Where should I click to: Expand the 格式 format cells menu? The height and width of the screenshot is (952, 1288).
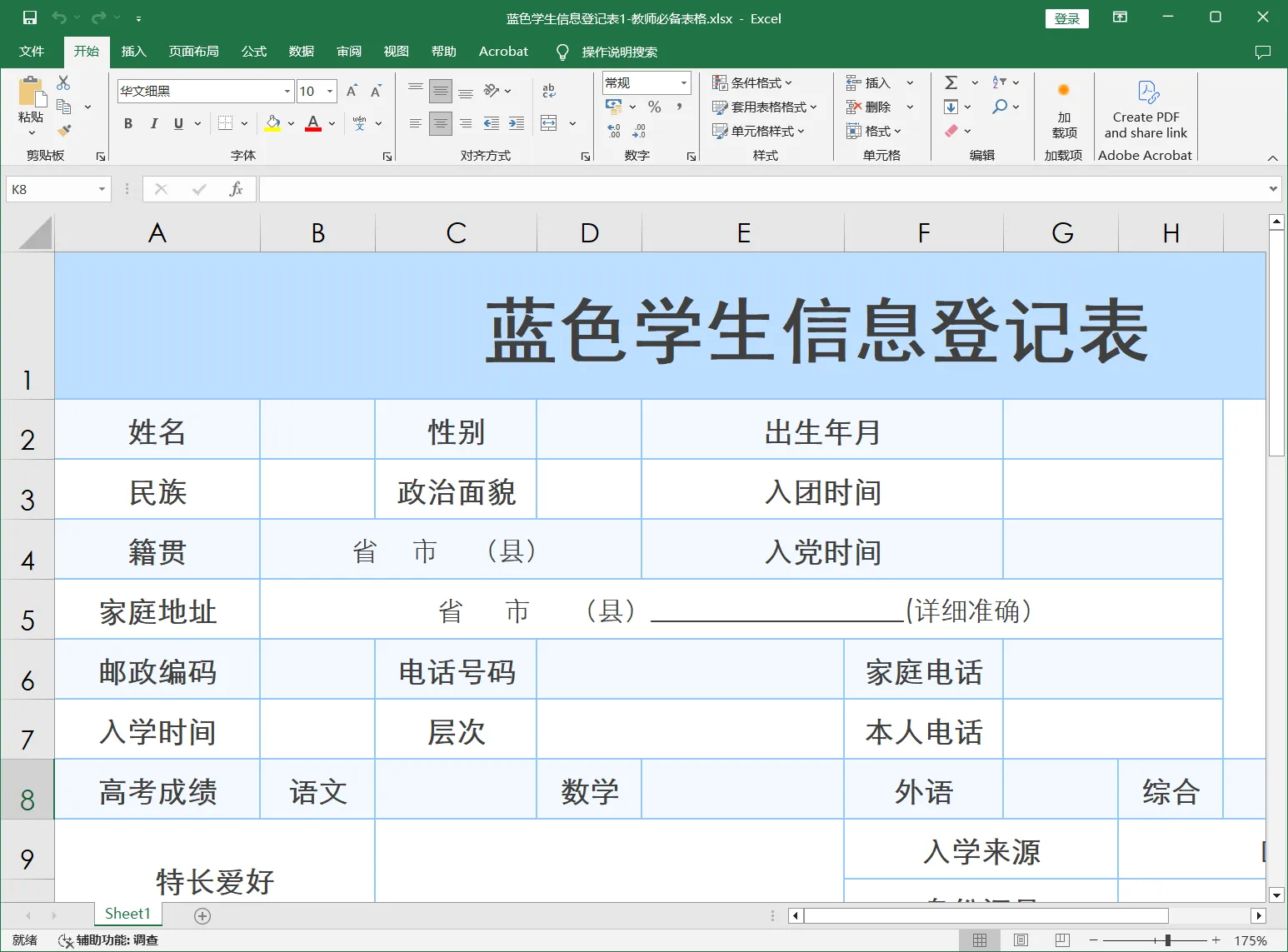[873, 131]
